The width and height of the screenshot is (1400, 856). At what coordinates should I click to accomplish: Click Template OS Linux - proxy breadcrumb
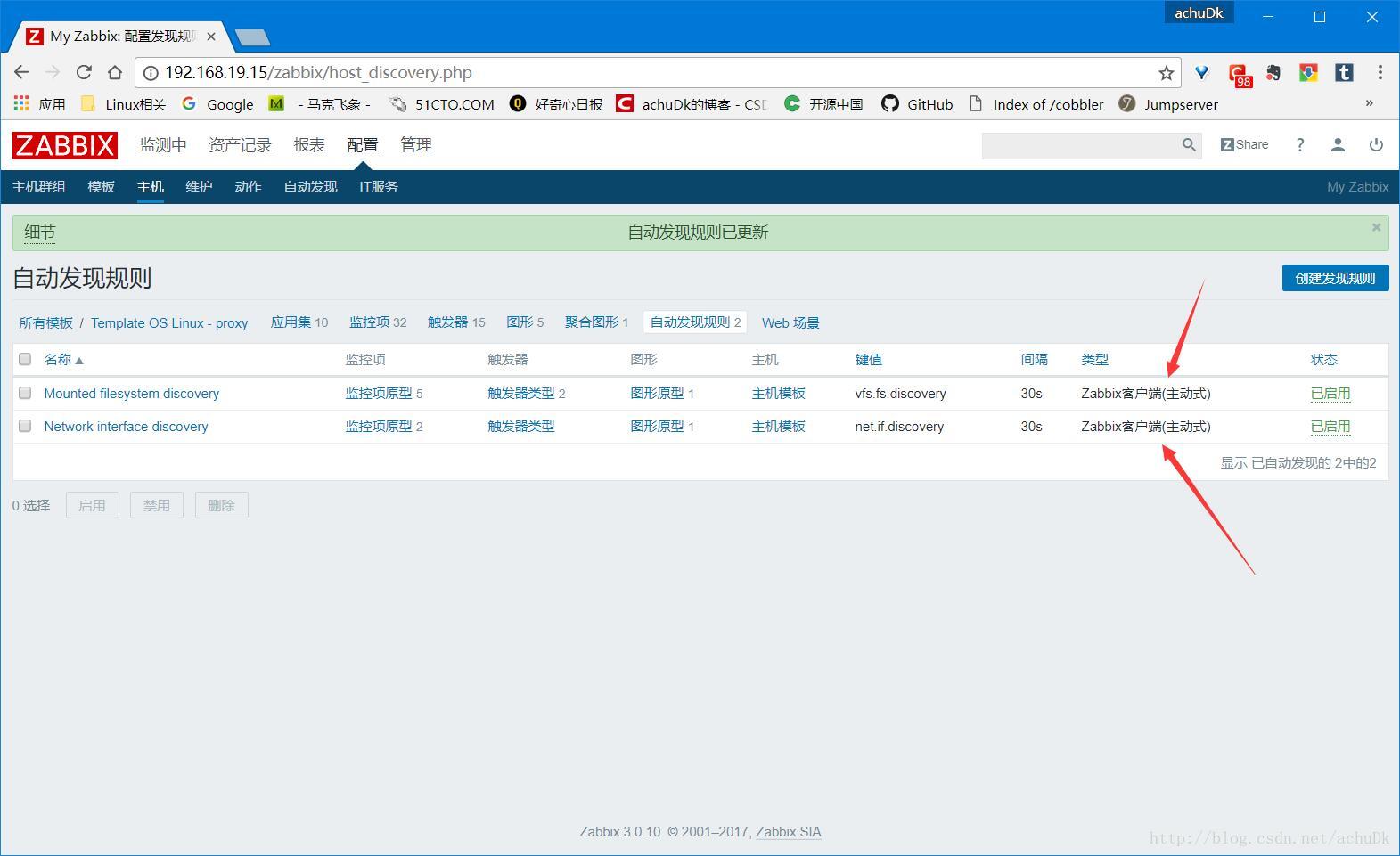pos(169,322)
